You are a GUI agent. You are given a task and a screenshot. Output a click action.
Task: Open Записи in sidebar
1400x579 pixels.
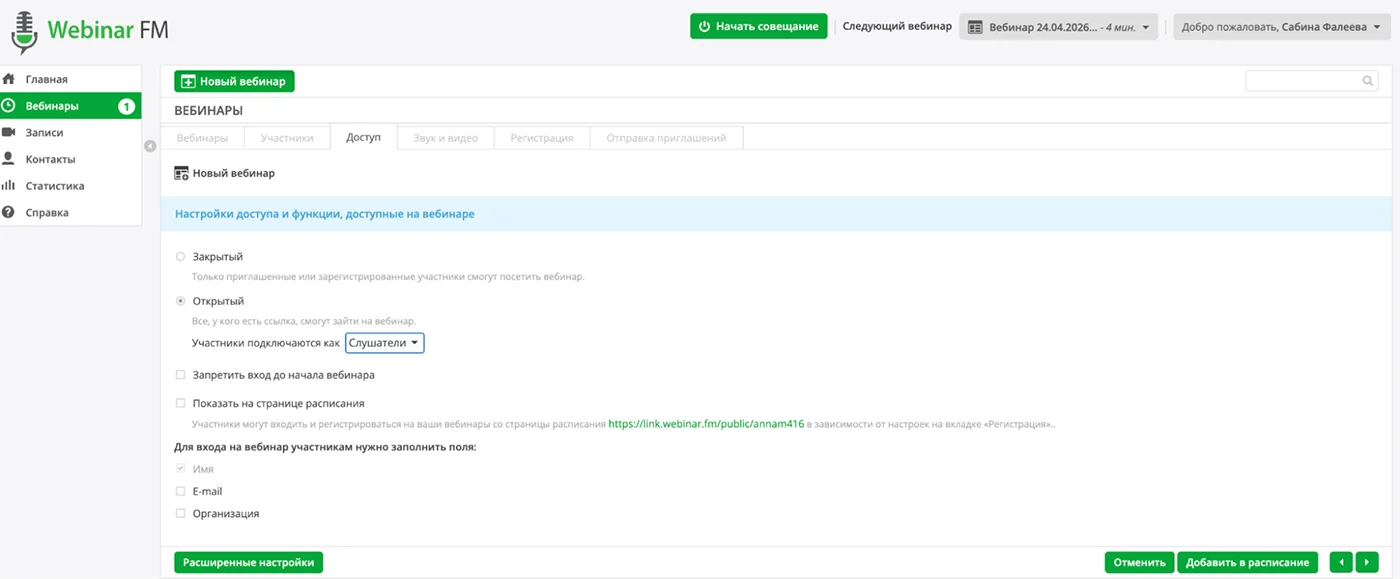71,132
